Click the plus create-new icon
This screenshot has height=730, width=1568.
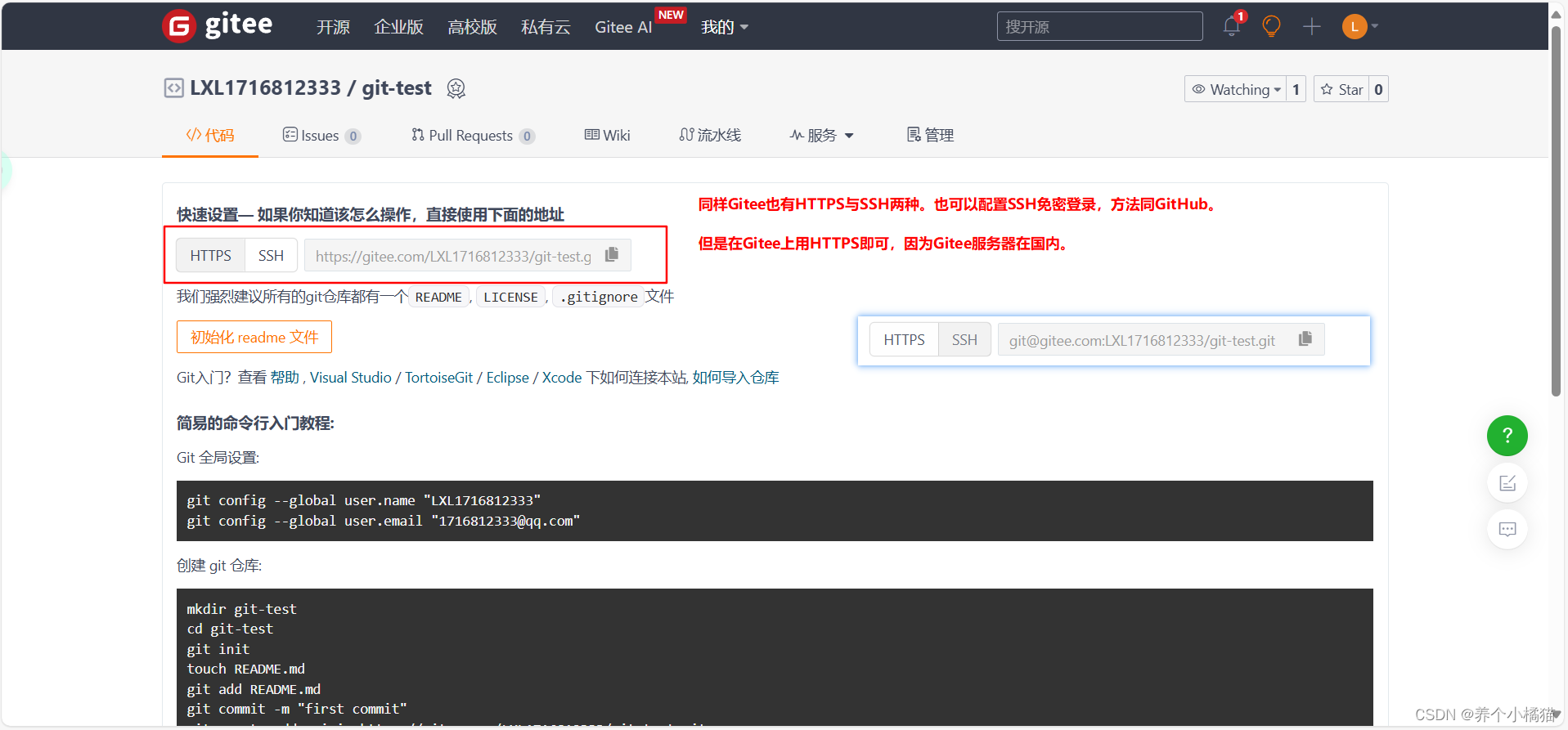pyautogui.click(x=1312, y=26)
